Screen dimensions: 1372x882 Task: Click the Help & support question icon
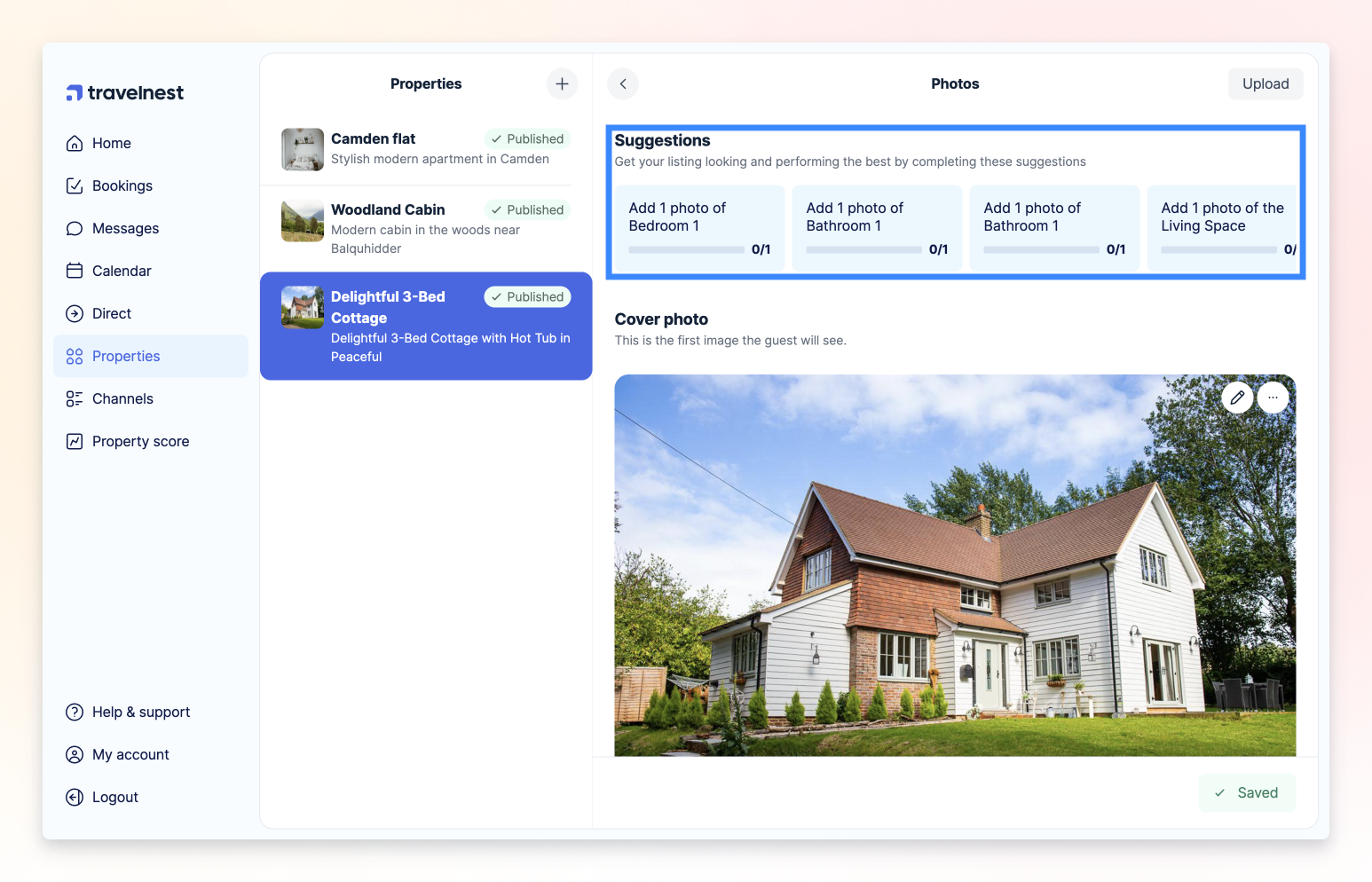(75, 712)
